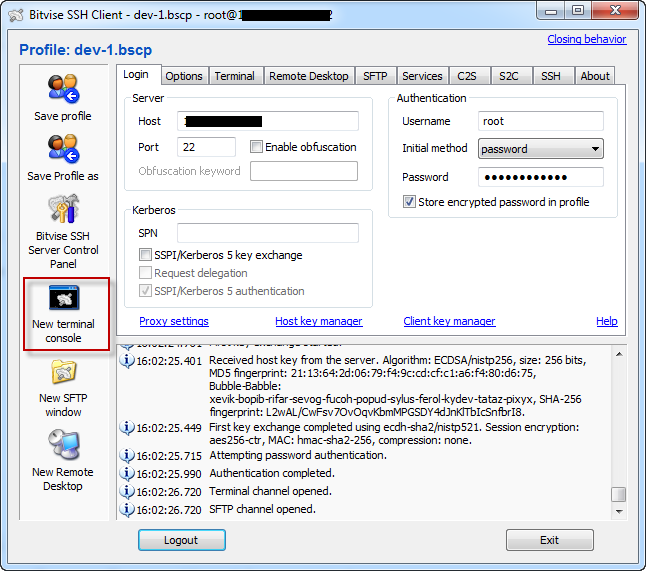Viewport: 646px width, 571px height.
Task: Click info icon of First key exchange completed entry
Action: tap(127, 428)
